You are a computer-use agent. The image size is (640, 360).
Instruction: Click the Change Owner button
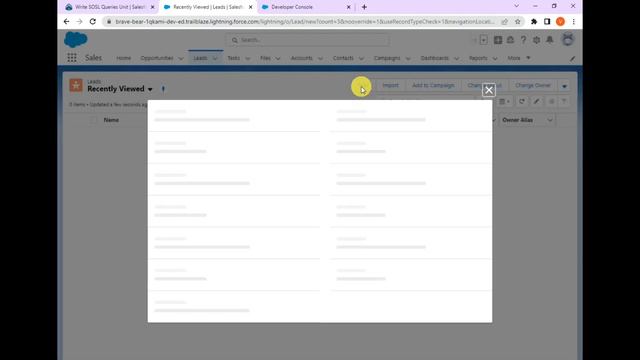pos(533,86)
